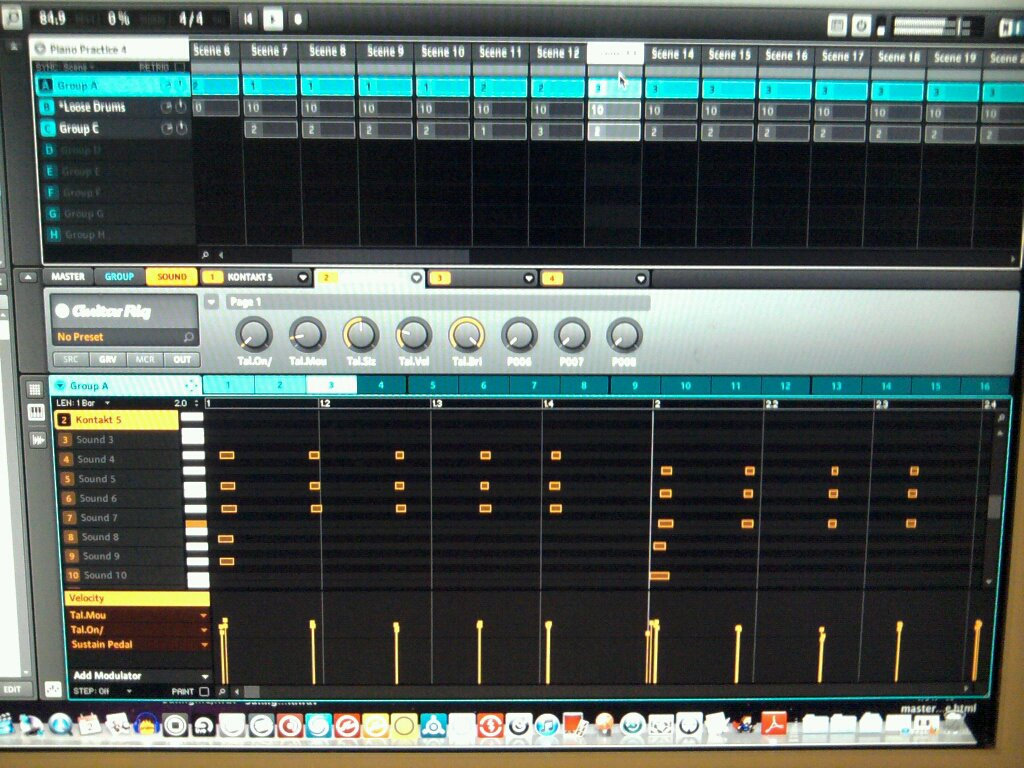Image resolution: width=1024 pixels, height=768 pixels.
Task: Click the Tal.Siz knob
Action: coord(360,335)
